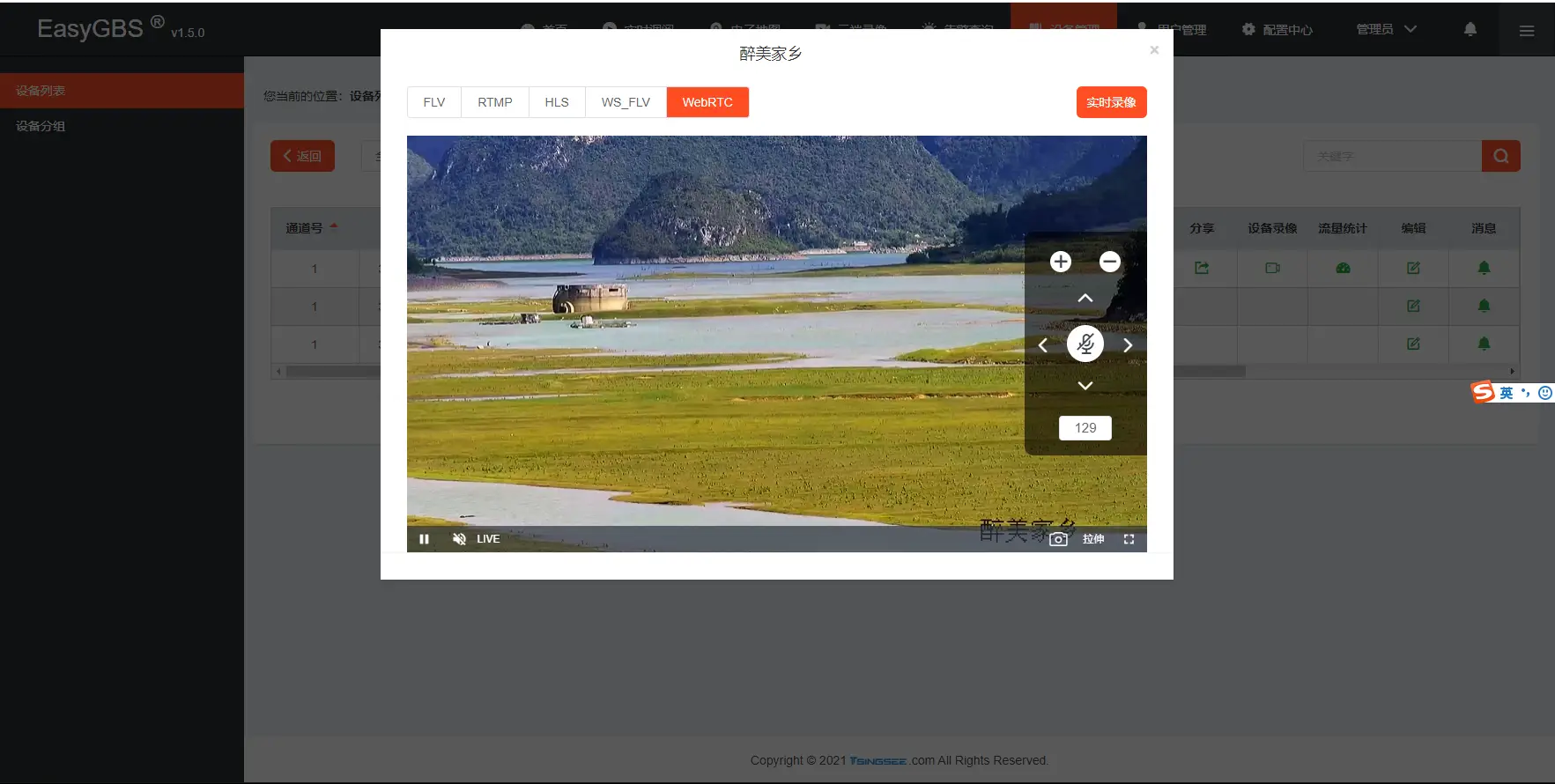Click the 实时录像 button
Image resolution: width=1555 pixels, height=784 pixels.
(x=1111, y=102)
